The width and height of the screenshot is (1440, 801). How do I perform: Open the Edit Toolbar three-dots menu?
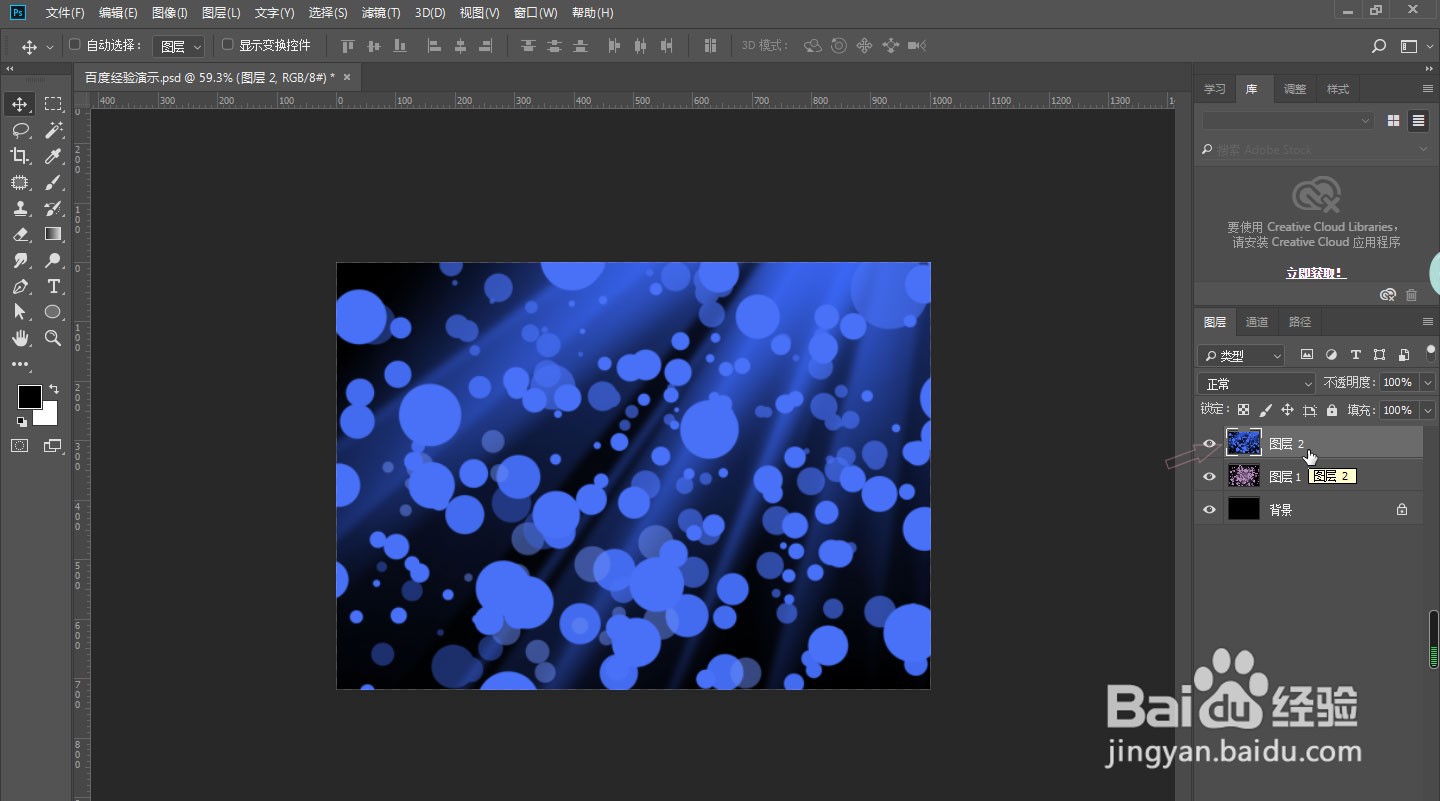(x=20, y=364)
